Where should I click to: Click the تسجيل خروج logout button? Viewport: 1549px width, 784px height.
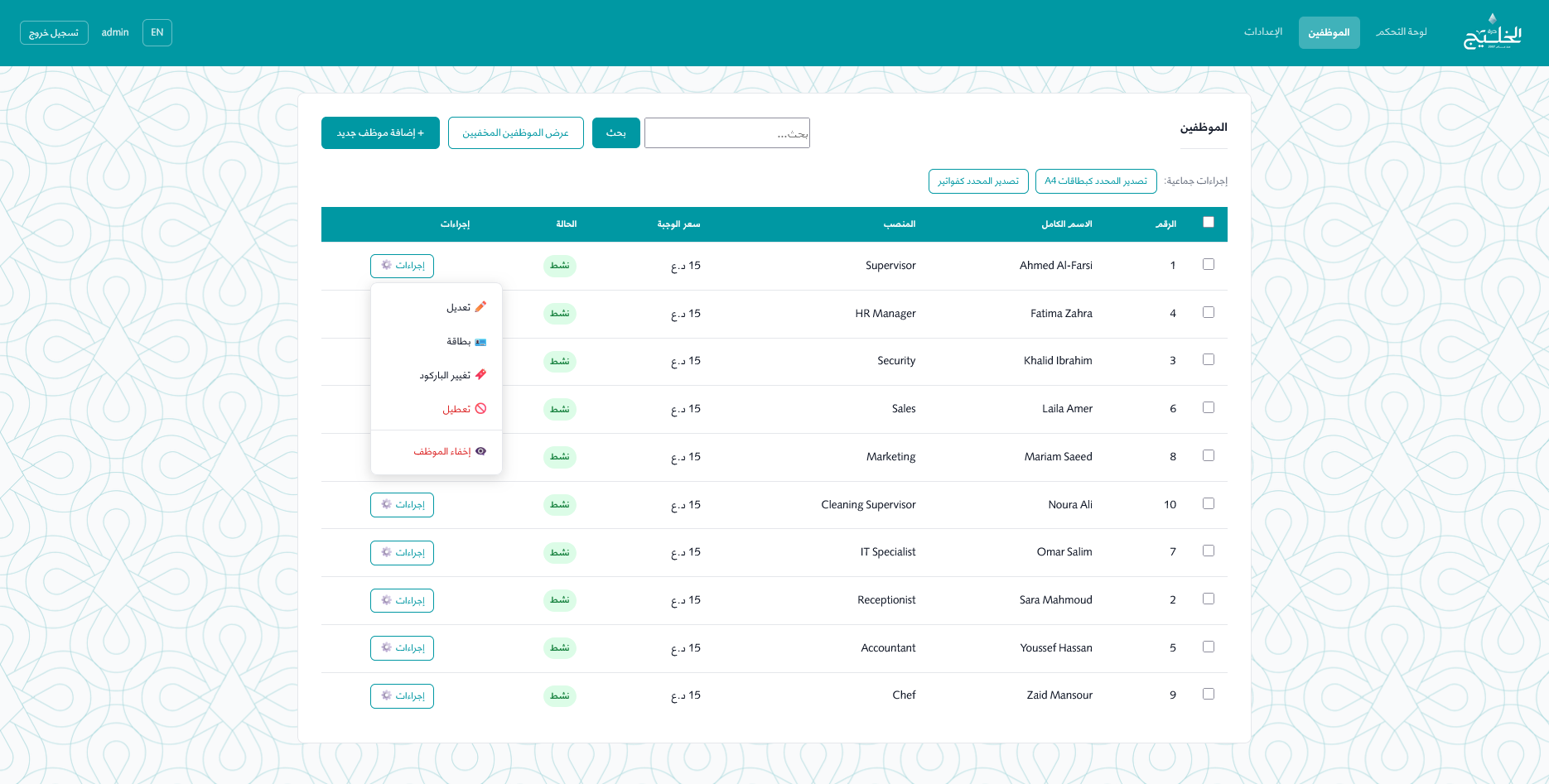pyautogui.click(x=54, y=32)
